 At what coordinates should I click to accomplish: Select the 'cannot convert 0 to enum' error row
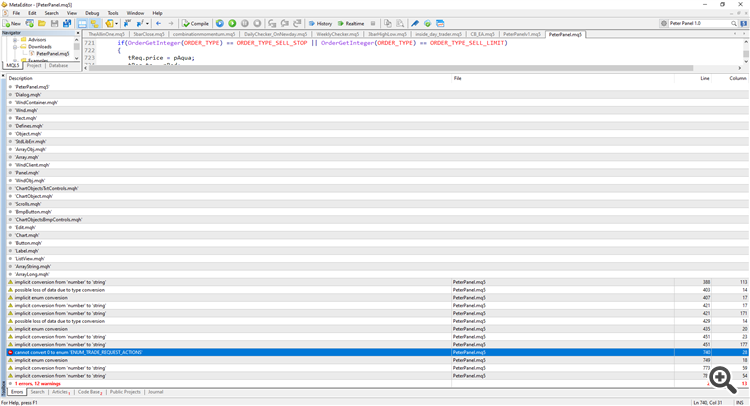tap(377, 352)
